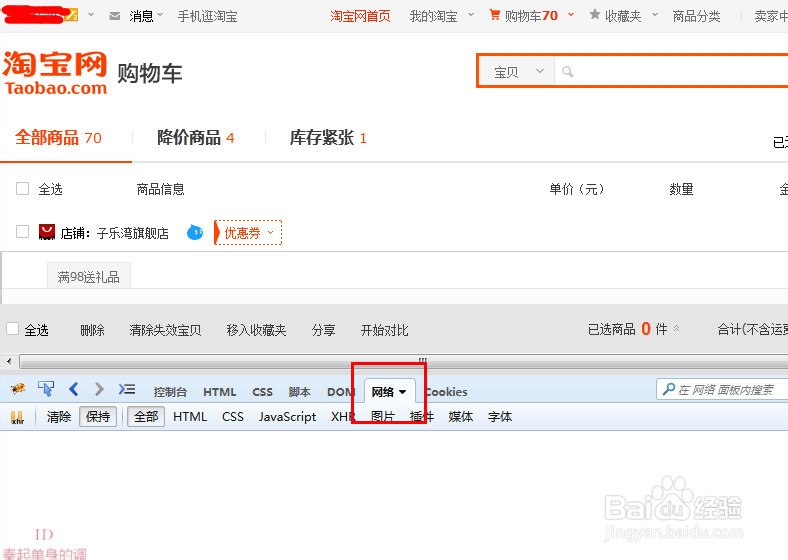Screen dimensions: 788x560
Task: Filter network requests by HTML
Action: pos(190,417)
